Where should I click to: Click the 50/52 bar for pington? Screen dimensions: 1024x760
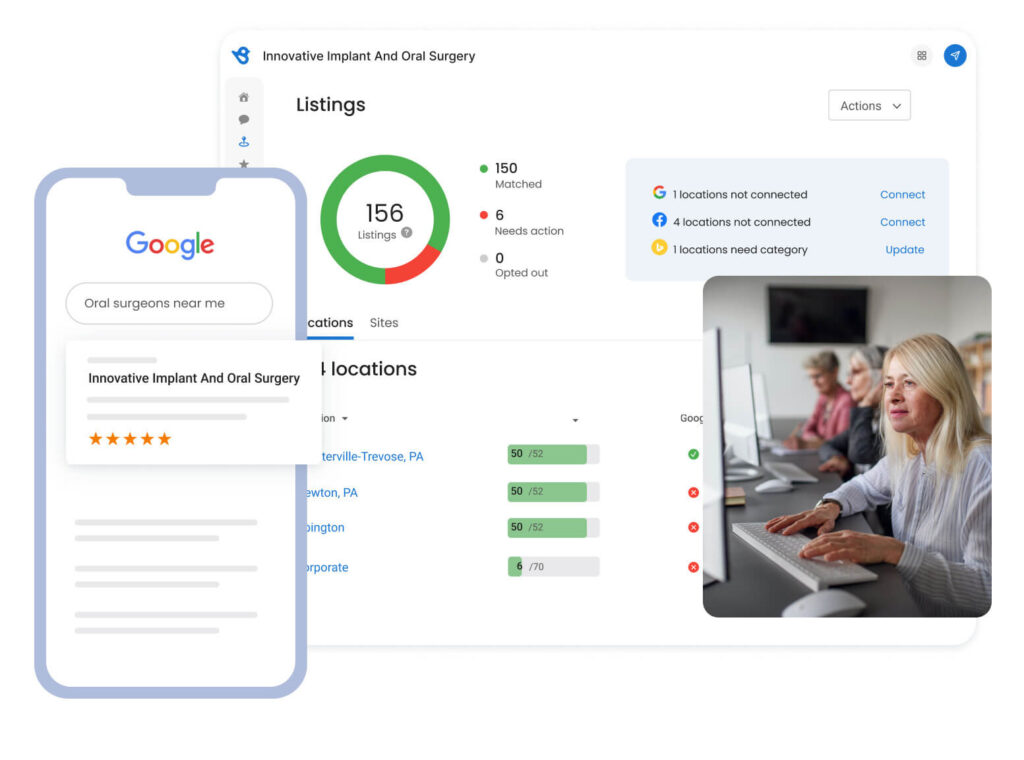coord(553,528)
